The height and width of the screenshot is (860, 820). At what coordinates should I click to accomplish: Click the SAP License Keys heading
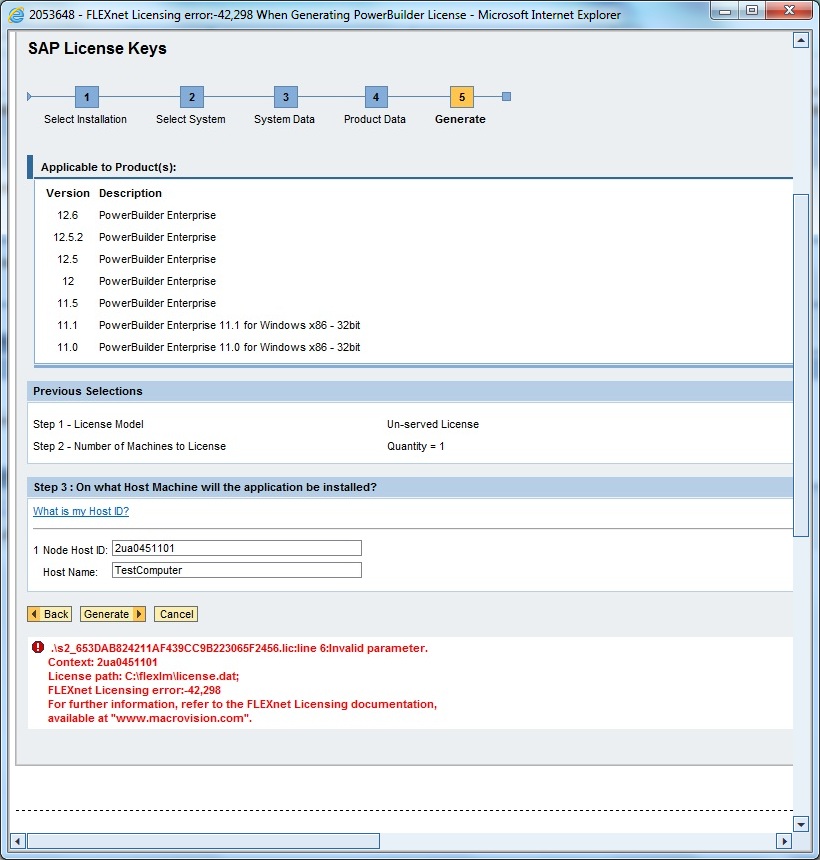point(97,48)
